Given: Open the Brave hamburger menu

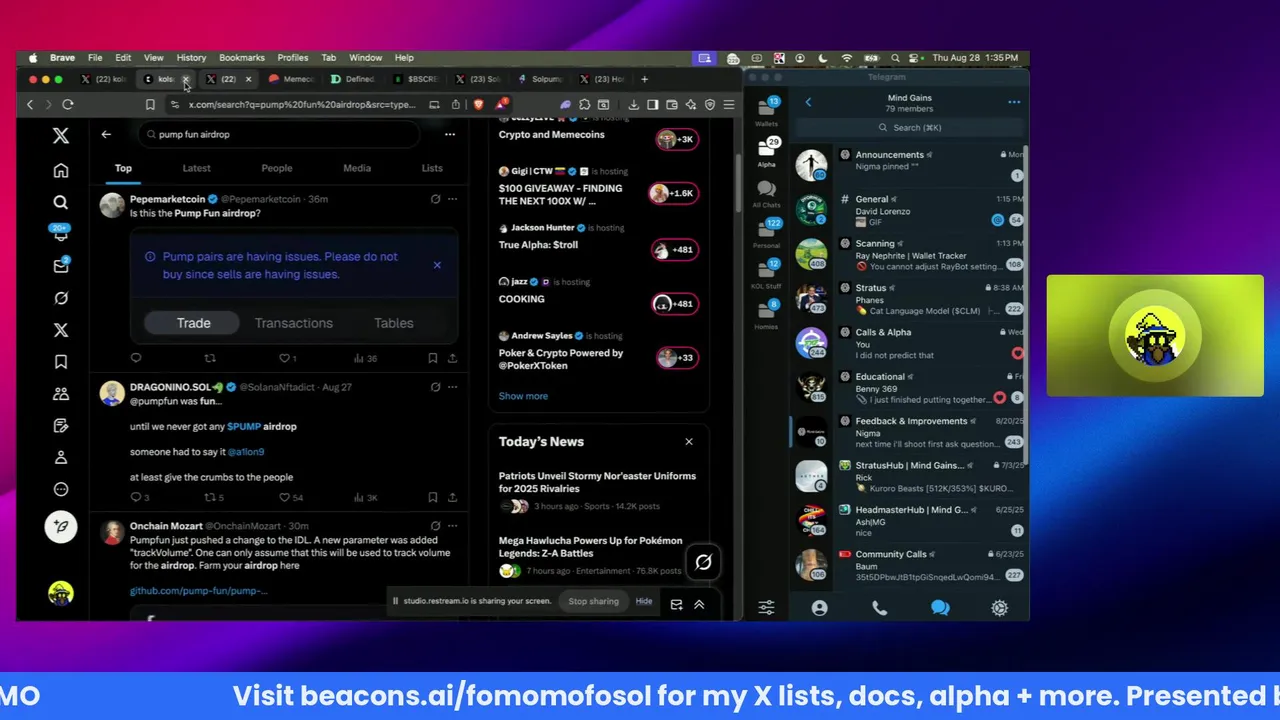Looking at the screenshot, I should [729, 104].
